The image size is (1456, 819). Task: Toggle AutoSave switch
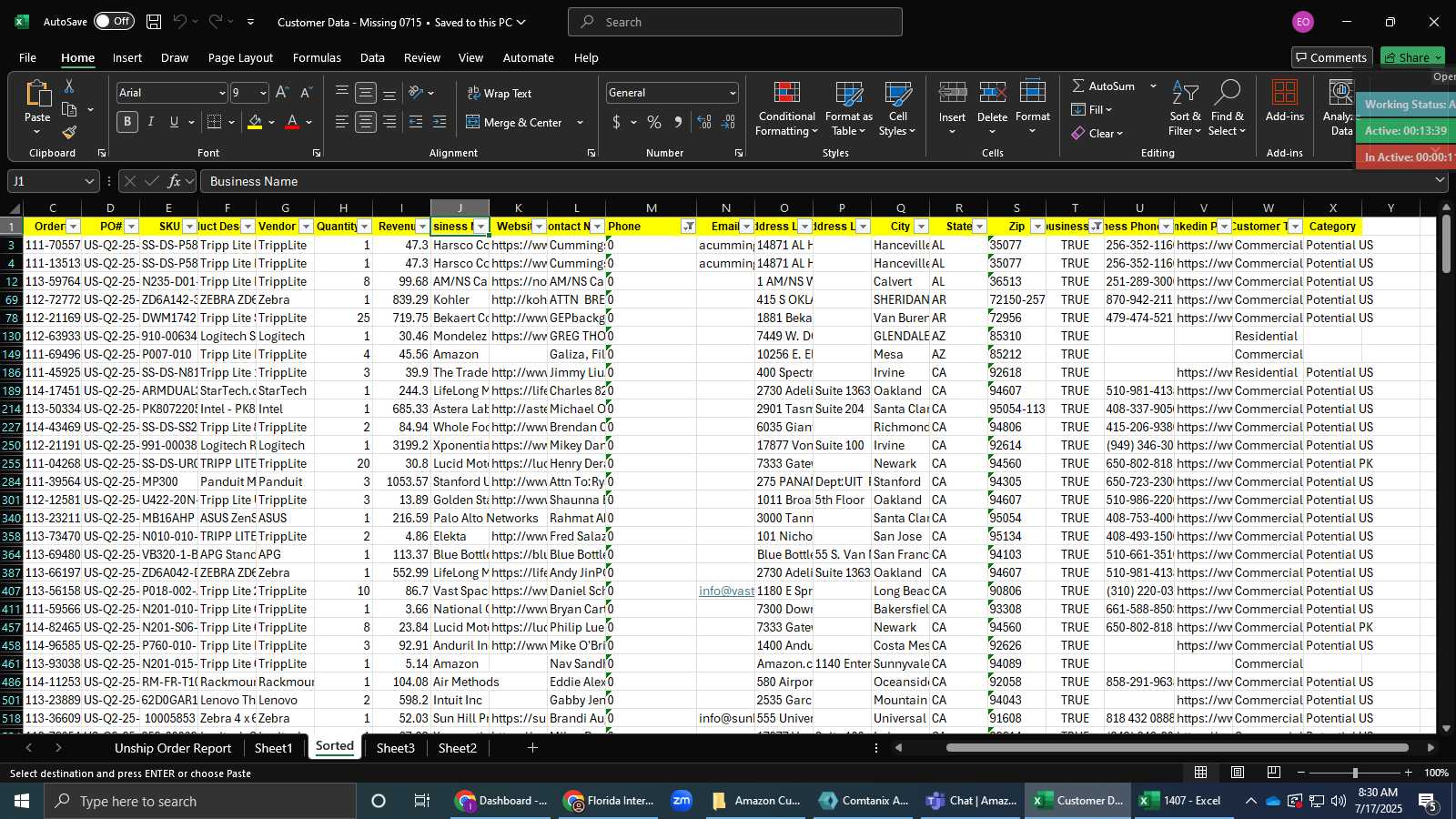click(114, 21)
